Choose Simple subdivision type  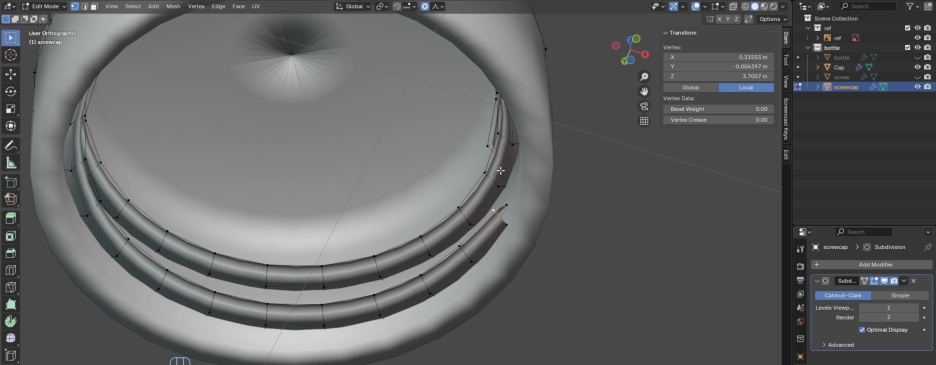[x=900, y=296]
